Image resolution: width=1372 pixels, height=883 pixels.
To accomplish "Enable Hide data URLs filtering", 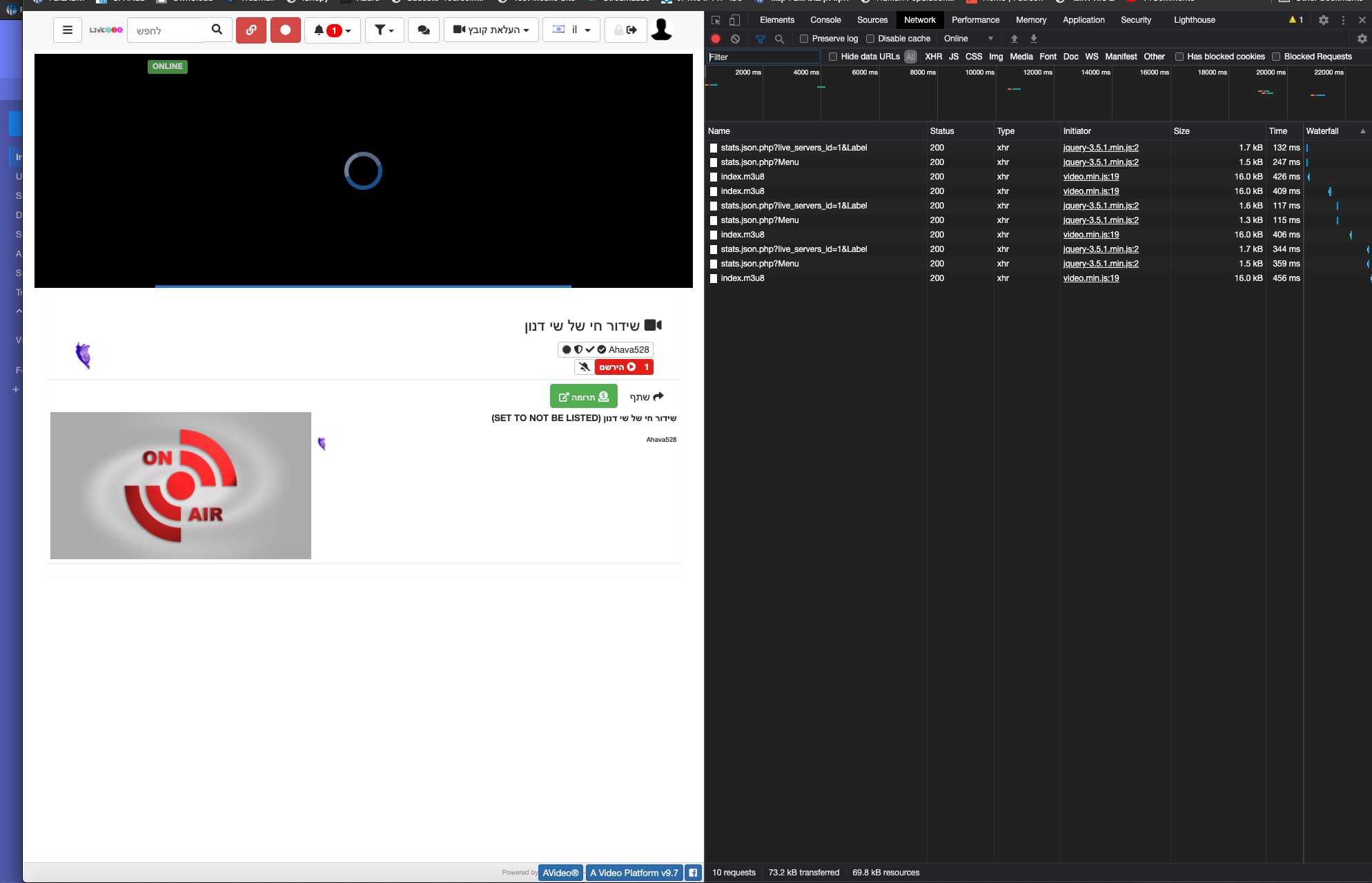I will [x=833, y=57].
